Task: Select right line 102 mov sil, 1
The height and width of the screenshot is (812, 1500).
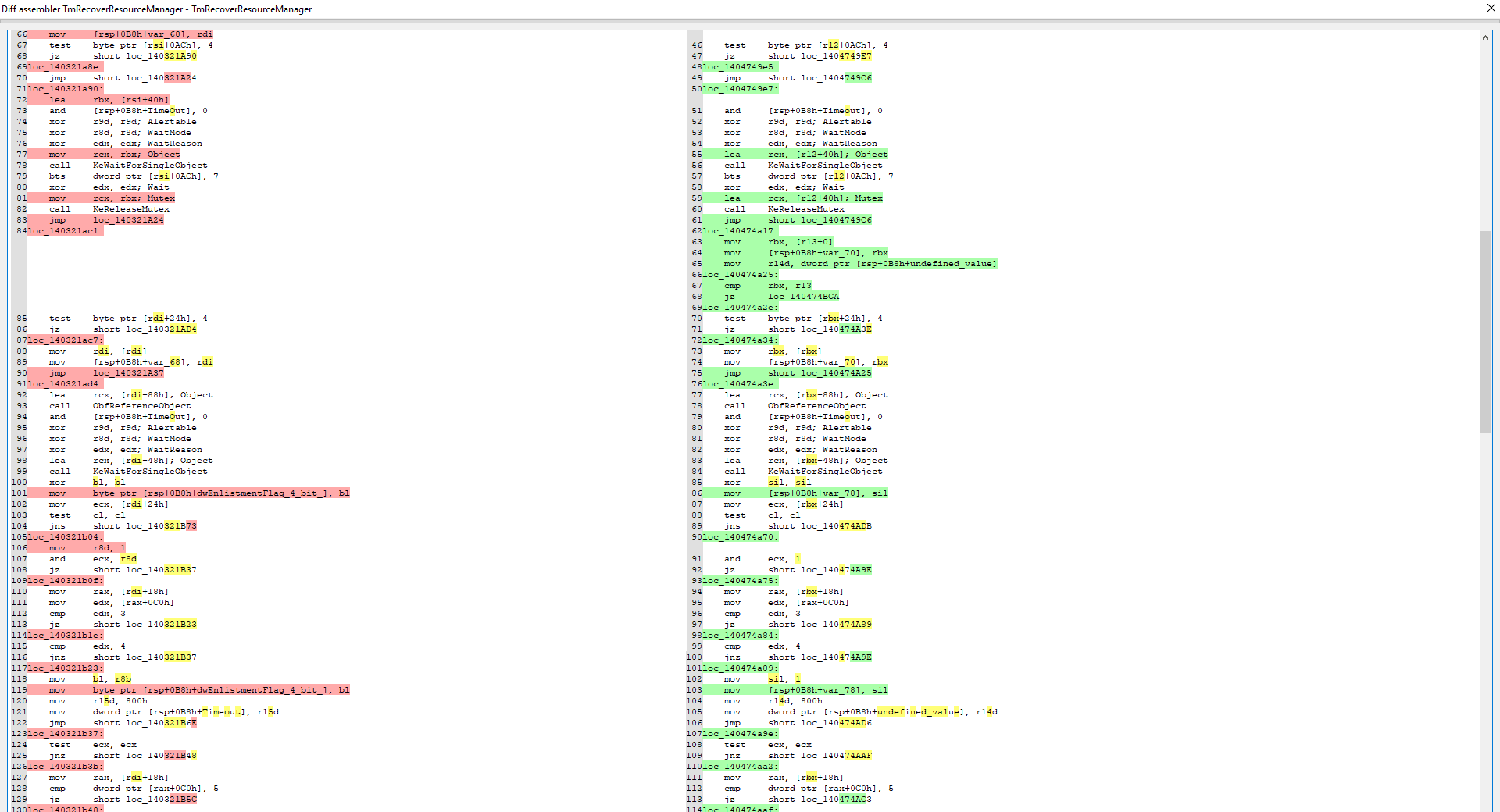Action: 762,679
